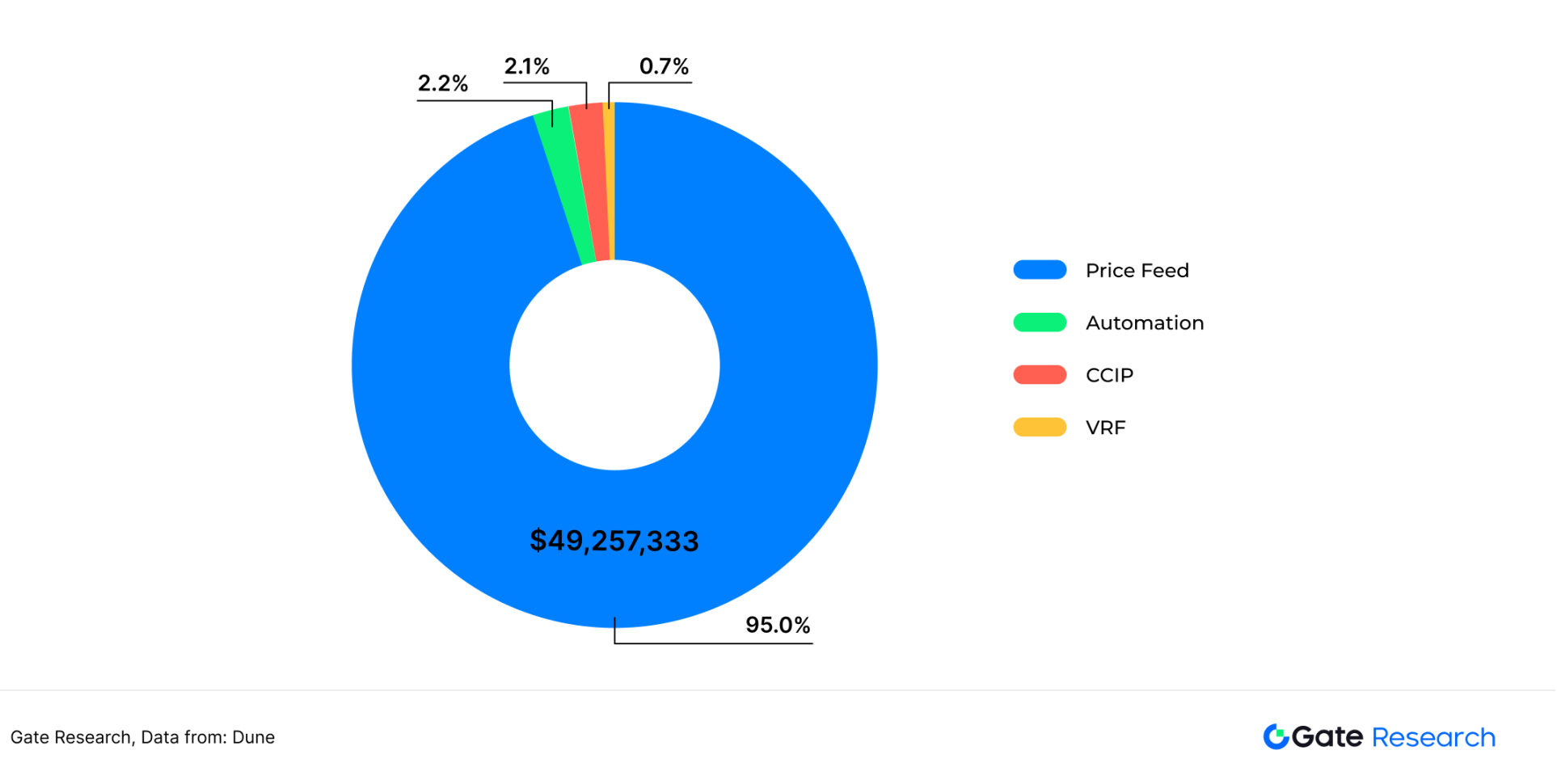The image size is (1557, 784).
Task: Click the Gate logo icon
Action: tap(1276, 736)
